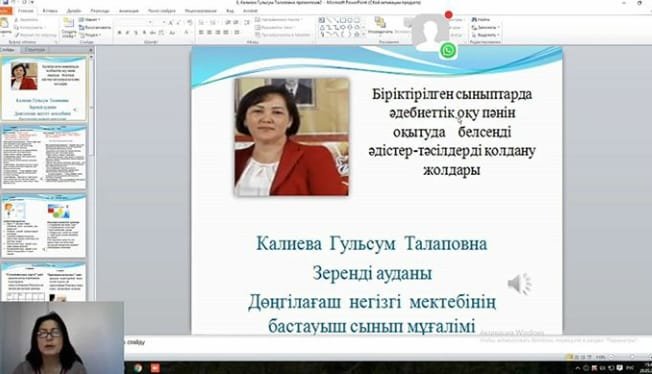Click the Find button in Editing group
This screenshot has width=652, height=374.
(x=481, y=20)
